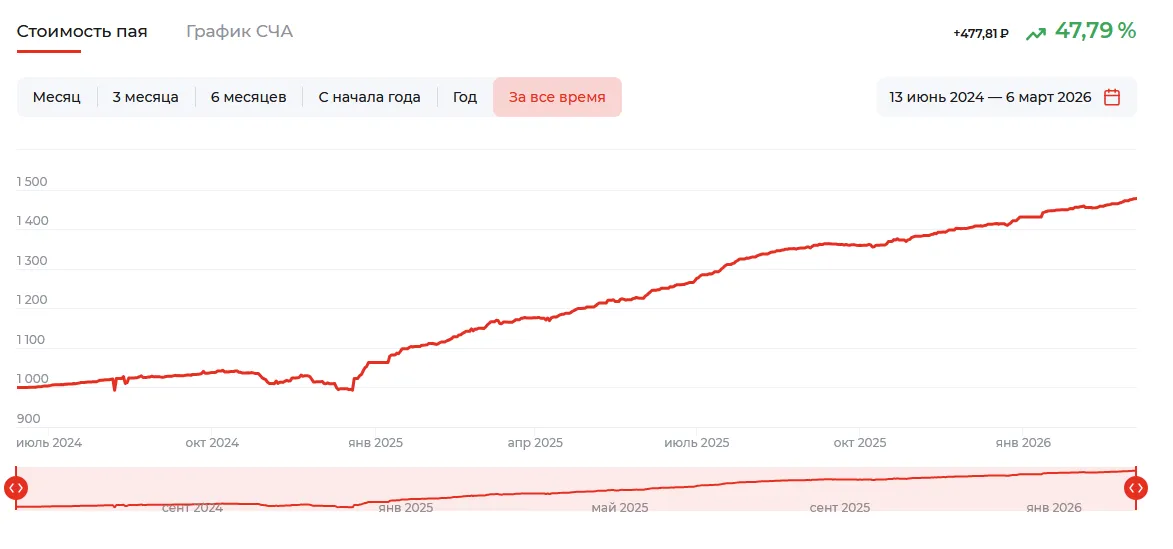The image size is (1173, 549).
Task: Click the май 2025 mini-timeline marker
Action: [620, 508]
